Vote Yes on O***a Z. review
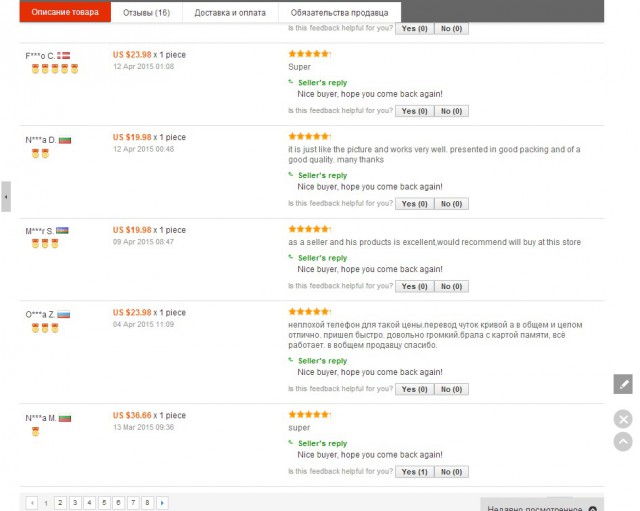The height and width of the screenshot is (511, 640). [x=414, y=389]
